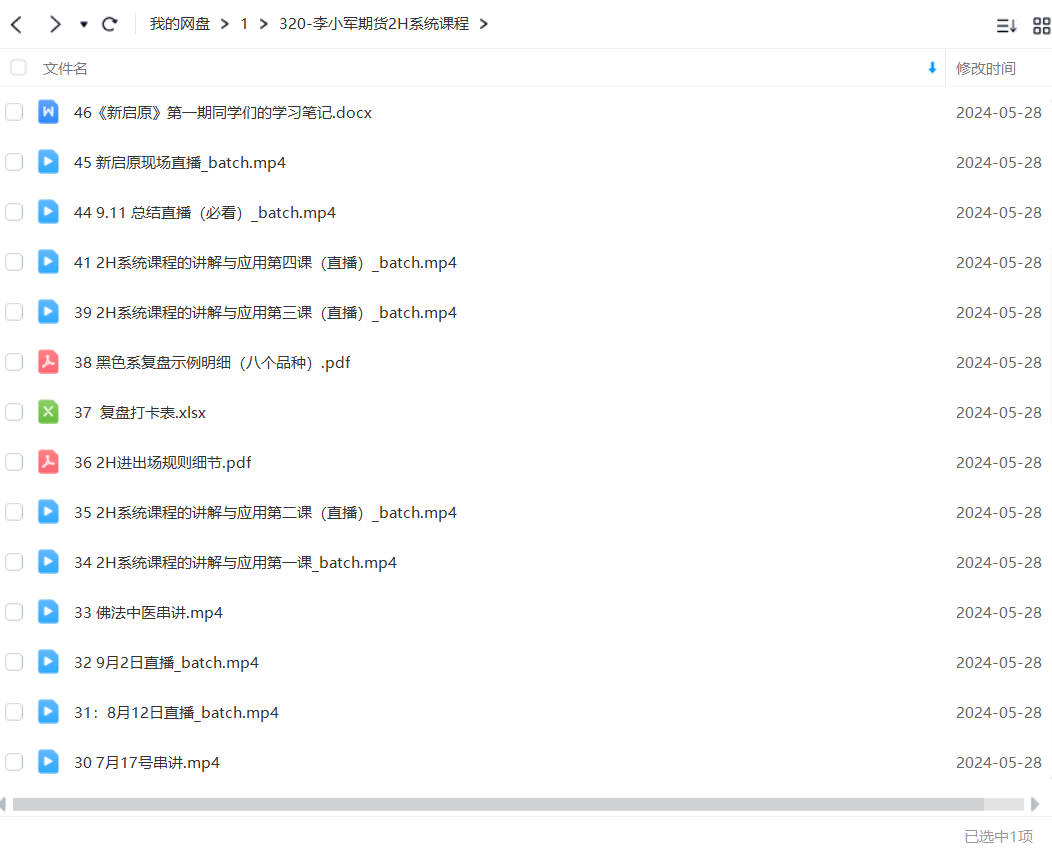Sort by 文件名 column header
Image resolution: width=1052 pixels, height=857 pixels.
click(x=65, y=68)
